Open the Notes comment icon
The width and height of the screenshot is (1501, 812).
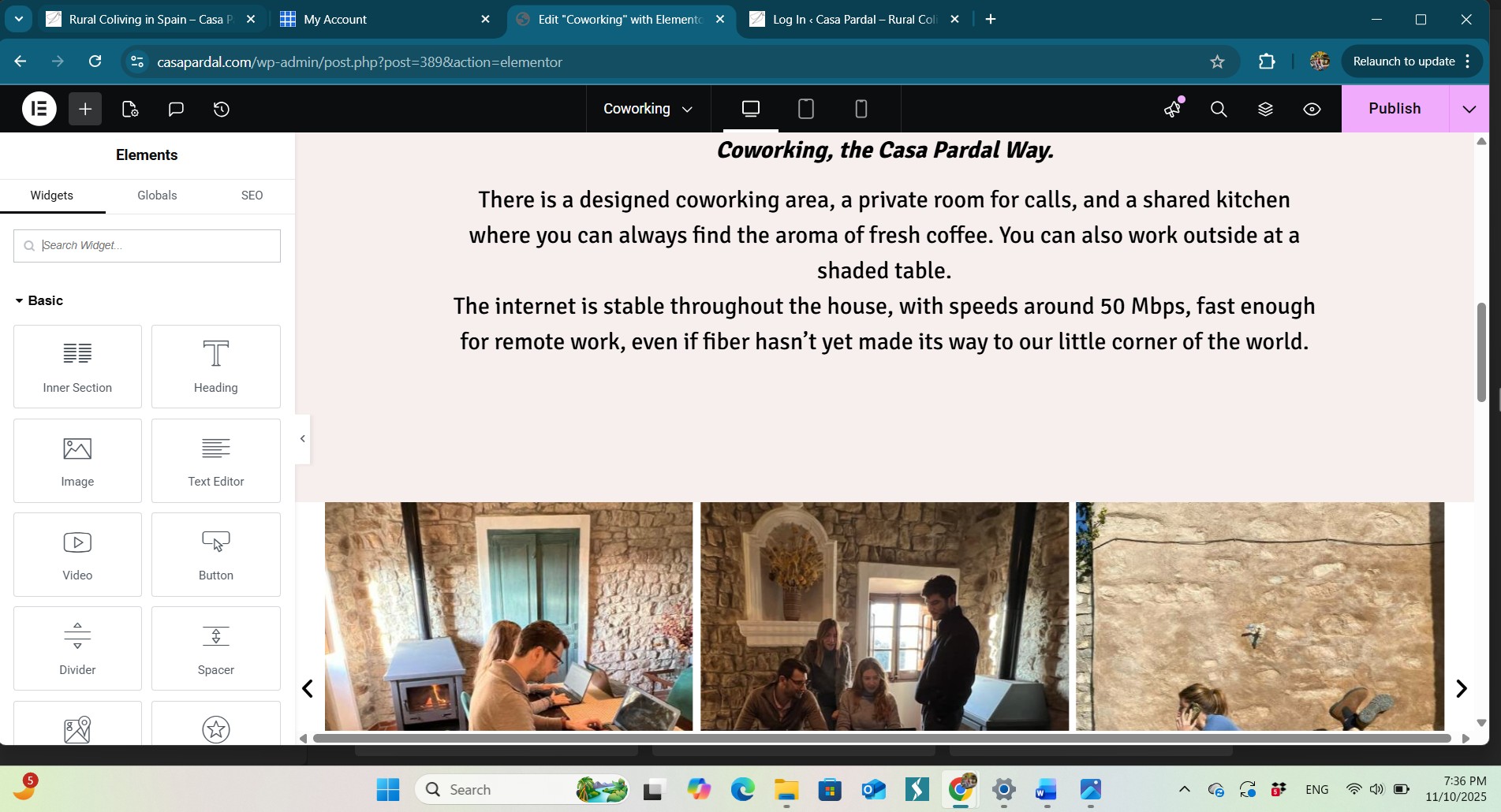tap(176, 109)
